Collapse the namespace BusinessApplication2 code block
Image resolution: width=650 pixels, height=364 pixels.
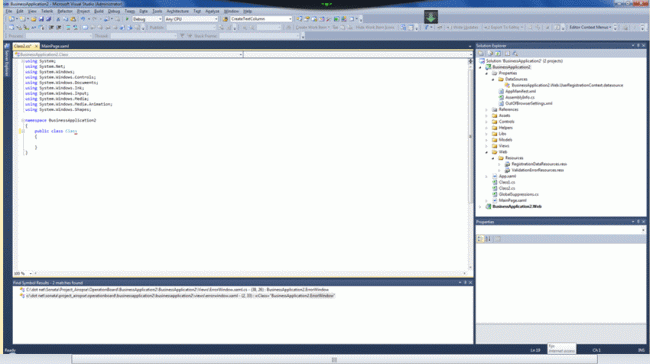tap(23, 121)
